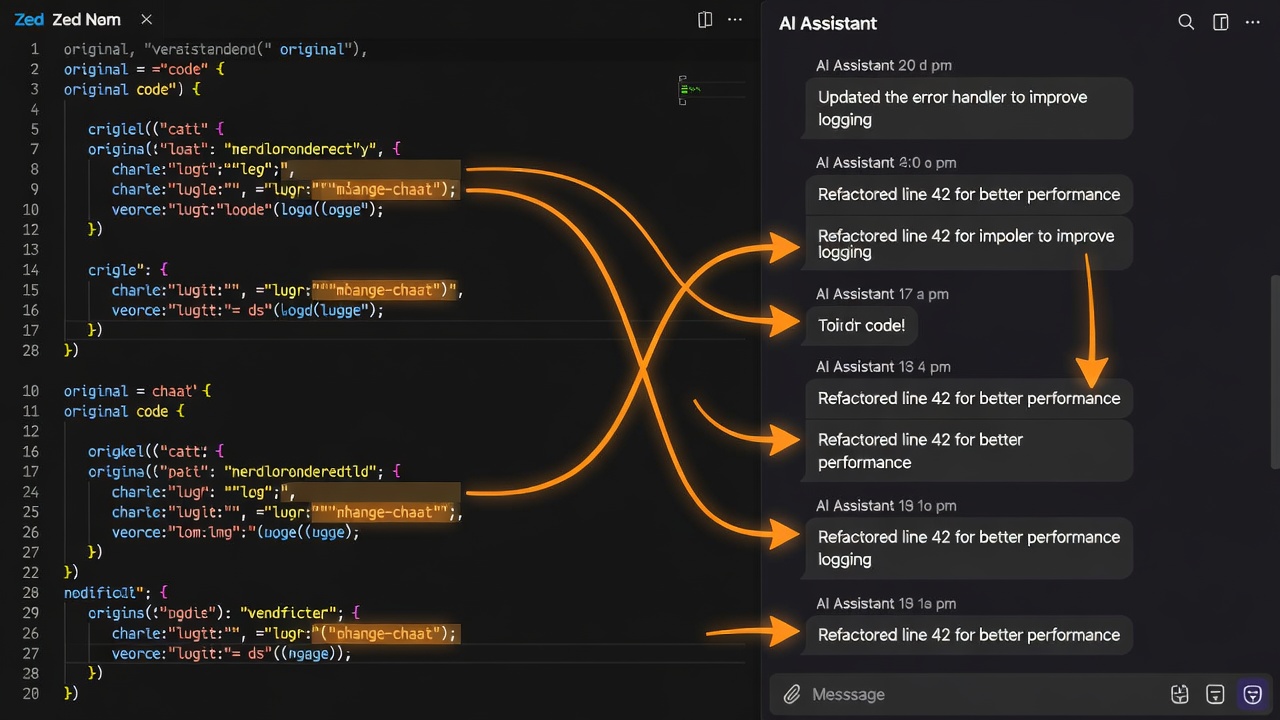Attach a file with the paperclip icon
This screenshot has width=1280, height=720.
[x=791, y=694]
